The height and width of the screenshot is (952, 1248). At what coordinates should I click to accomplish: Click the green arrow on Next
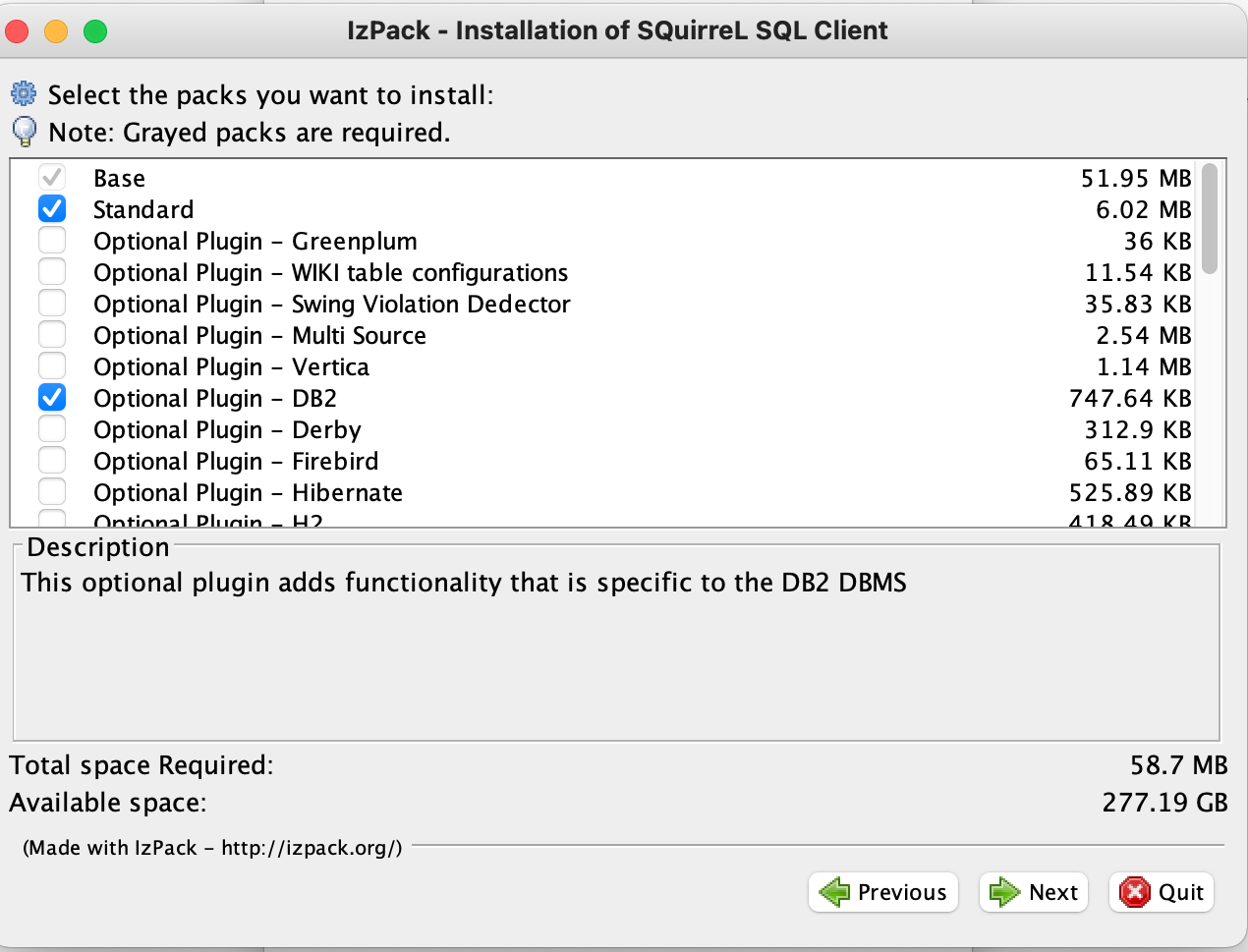click(1005, 892)
